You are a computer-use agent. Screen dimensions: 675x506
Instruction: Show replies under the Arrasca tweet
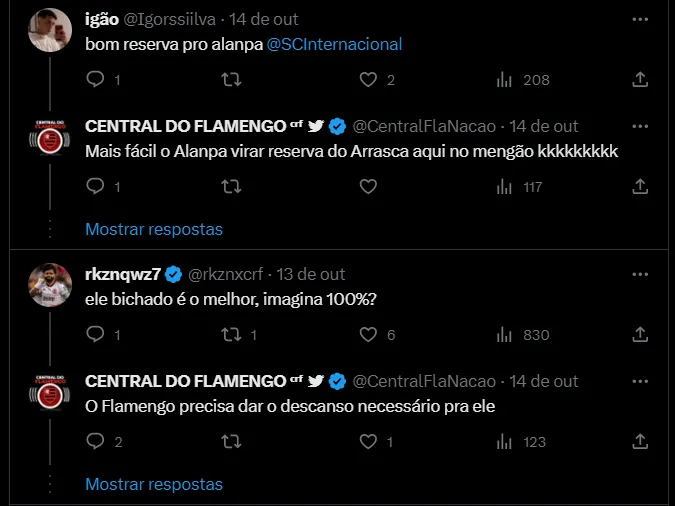153,229
